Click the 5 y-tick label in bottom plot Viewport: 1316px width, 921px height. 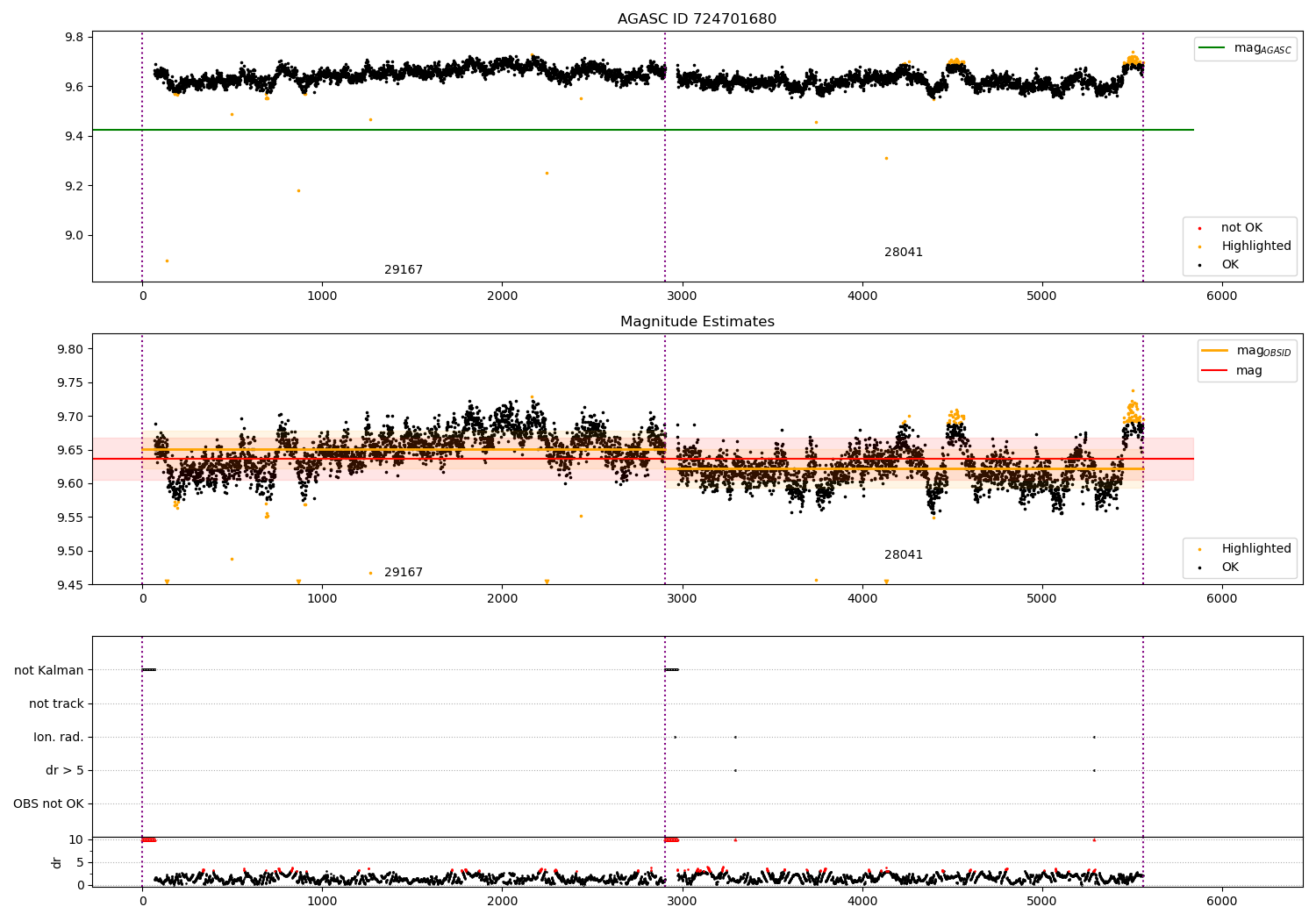pyautogui.click(x=80, y=863)
